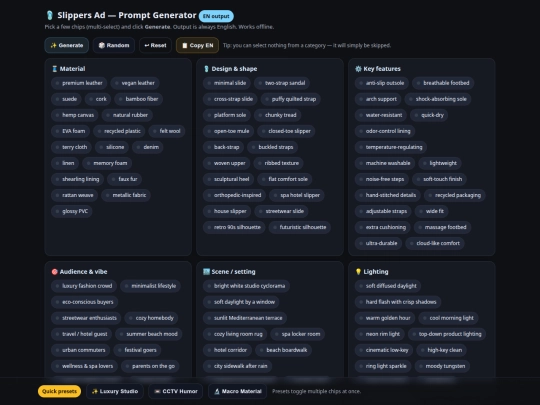Select the two-strap sandal chip
This screenshot has height=405, width=540.
click(x=282, y=83)
